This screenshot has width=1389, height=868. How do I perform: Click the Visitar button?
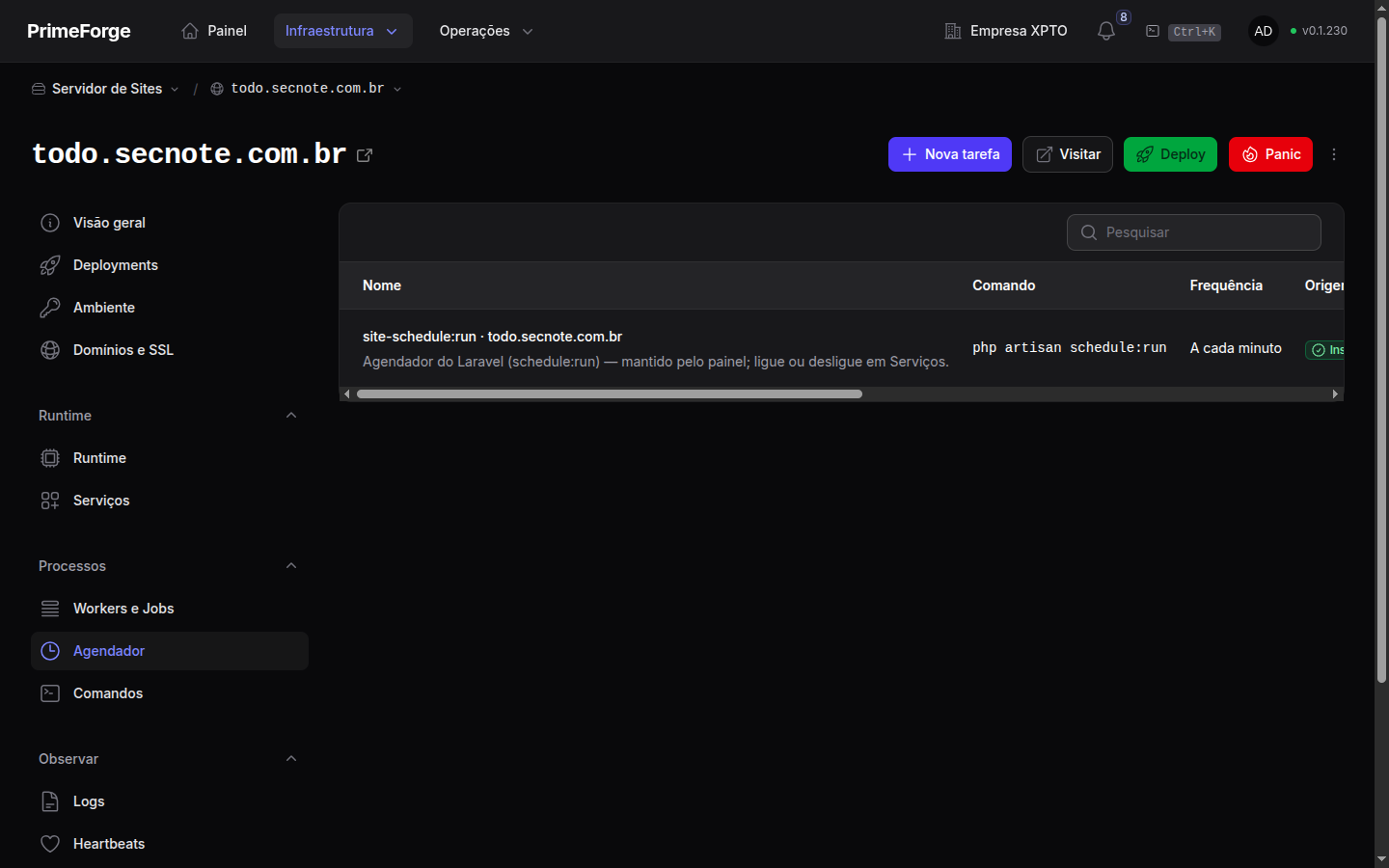[x=1068, y=154]
